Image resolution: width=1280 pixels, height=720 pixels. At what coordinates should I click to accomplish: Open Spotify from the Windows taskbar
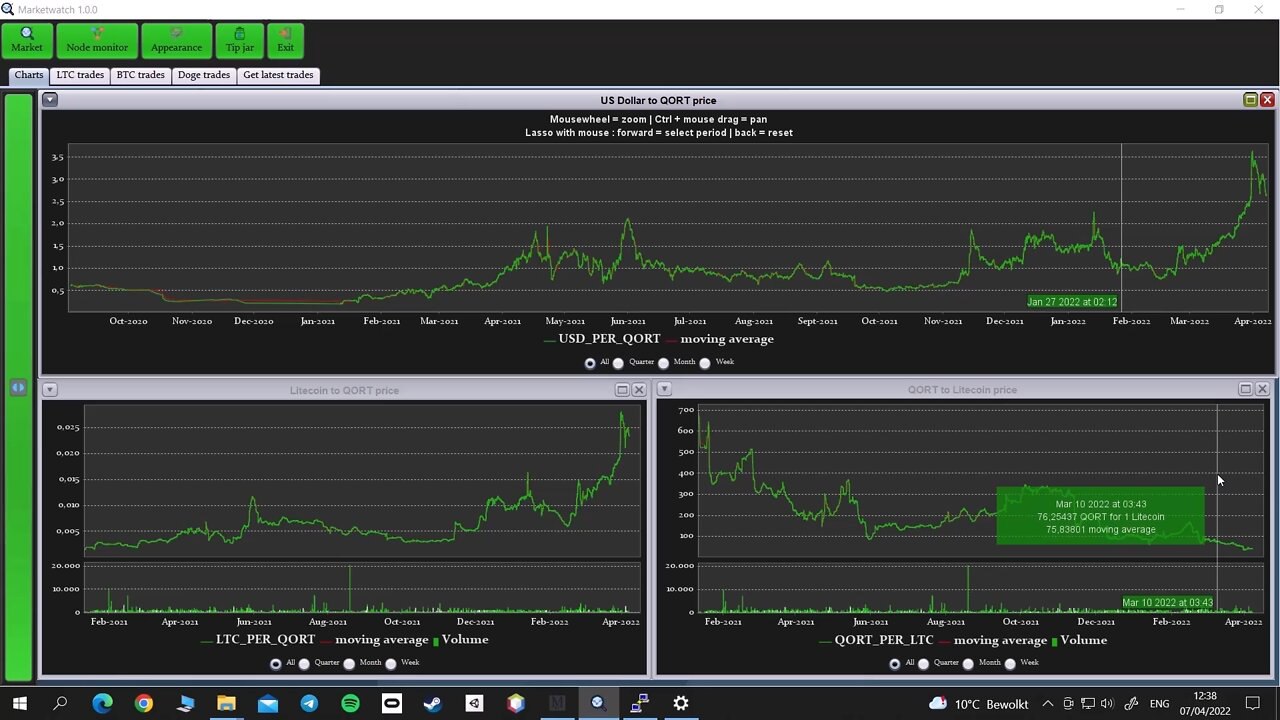(x=350, y=704)
